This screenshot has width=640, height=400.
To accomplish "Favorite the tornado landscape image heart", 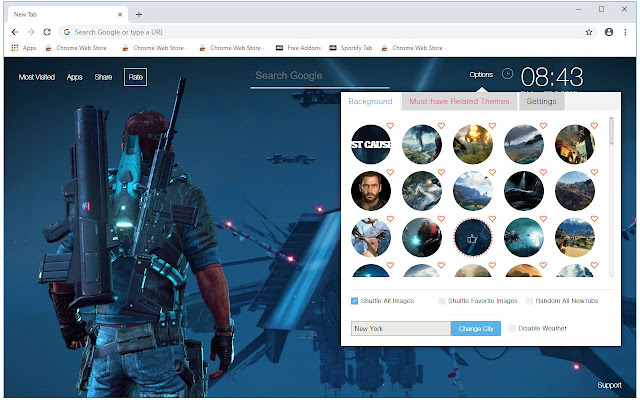I will pyautogui.click(x=441, y=126).
